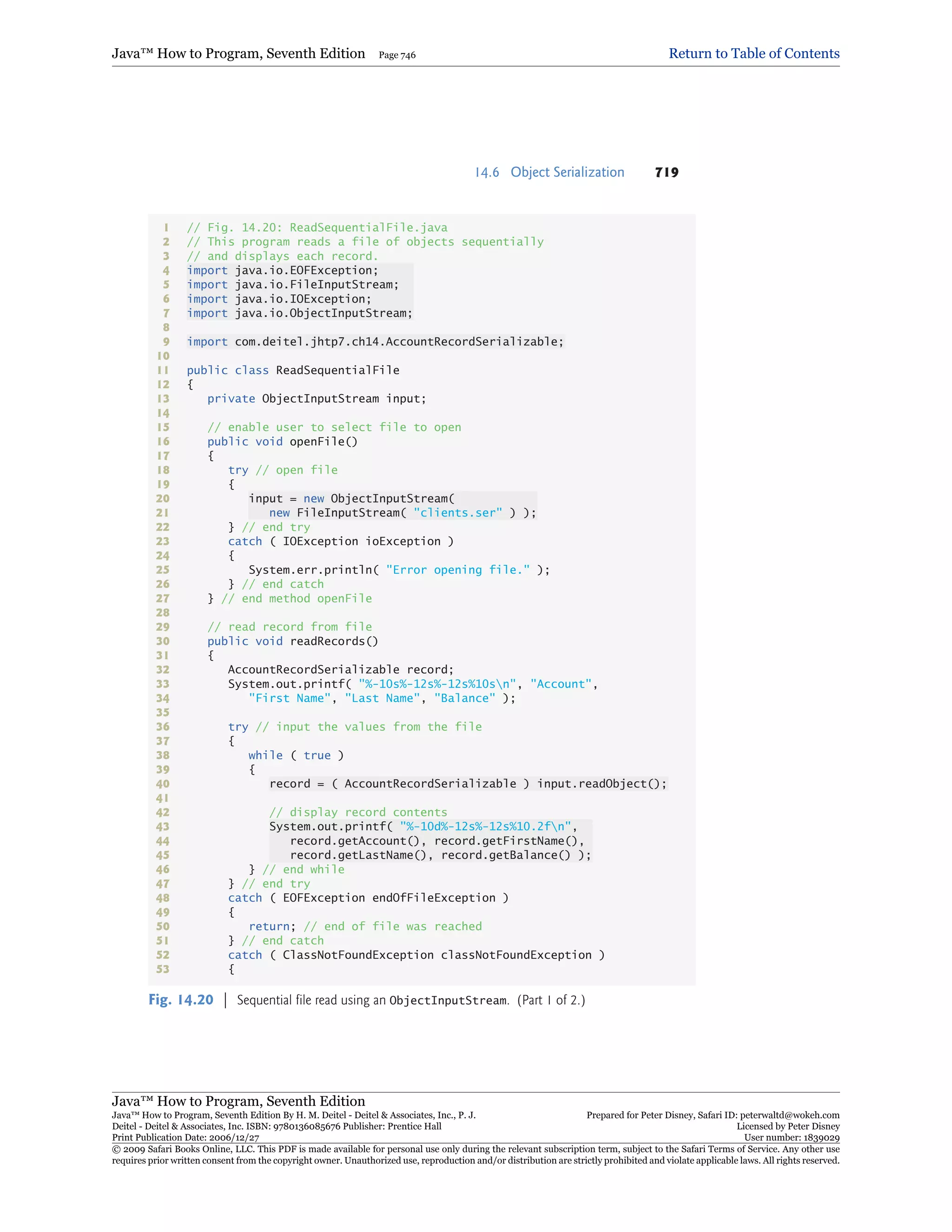Click the public class ReadSequentialFile declaration

coord(293,370)
